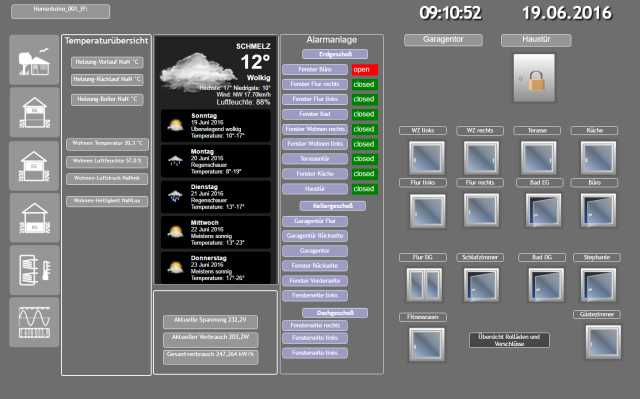The height and width of the screenshot is (399, 640).
Task: Select the Flur OG double window icon
Action: click(424, 285)
